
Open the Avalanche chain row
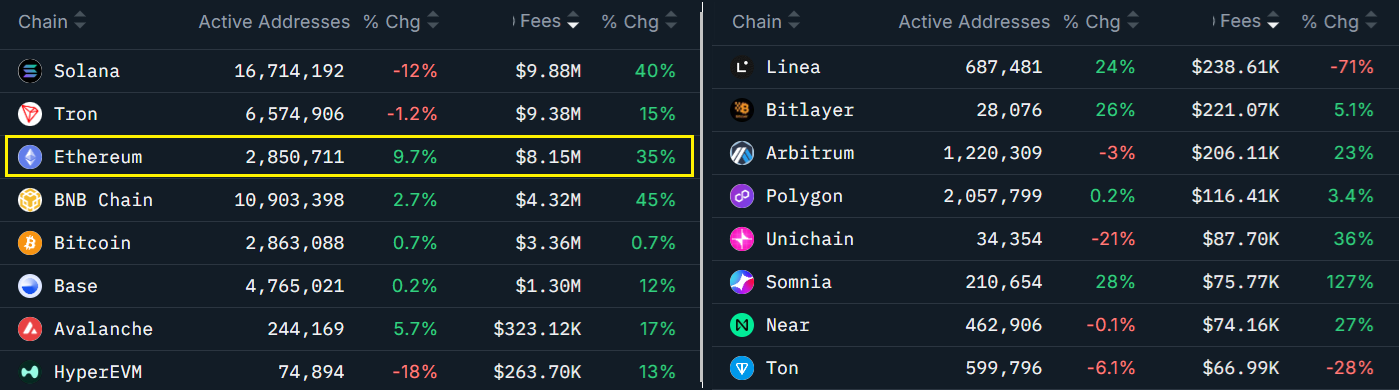(x=350, y=329)
